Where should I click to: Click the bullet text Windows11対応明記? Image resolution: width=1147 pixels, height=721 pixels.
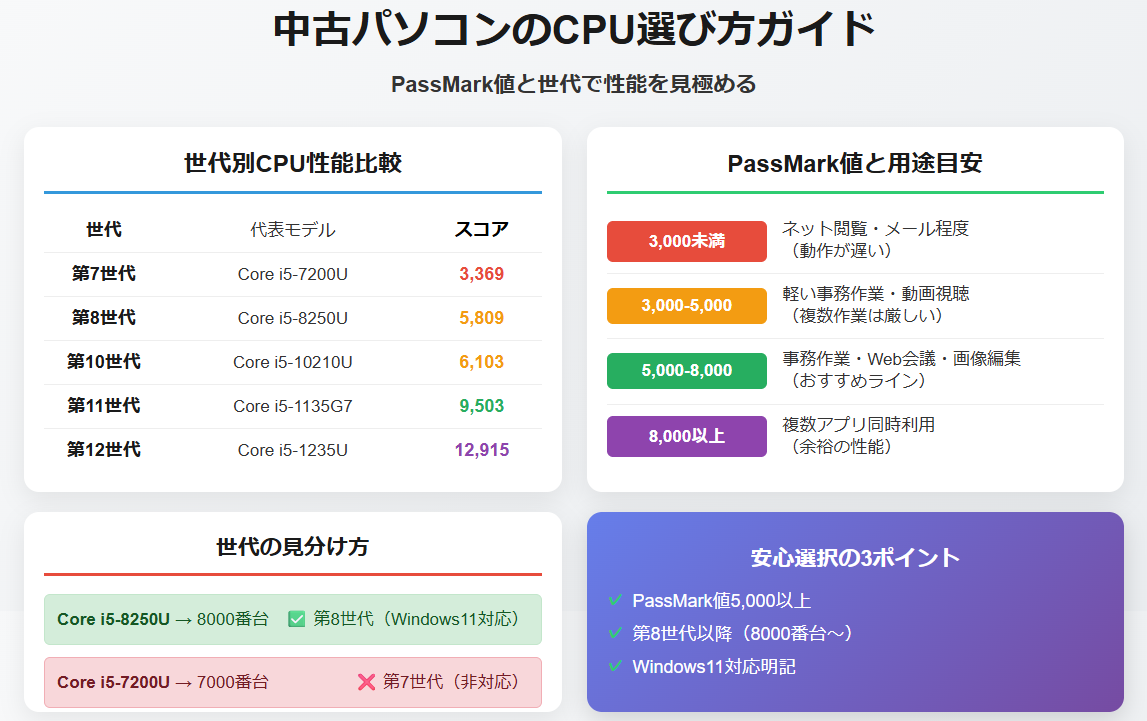[x=714, y=667]
